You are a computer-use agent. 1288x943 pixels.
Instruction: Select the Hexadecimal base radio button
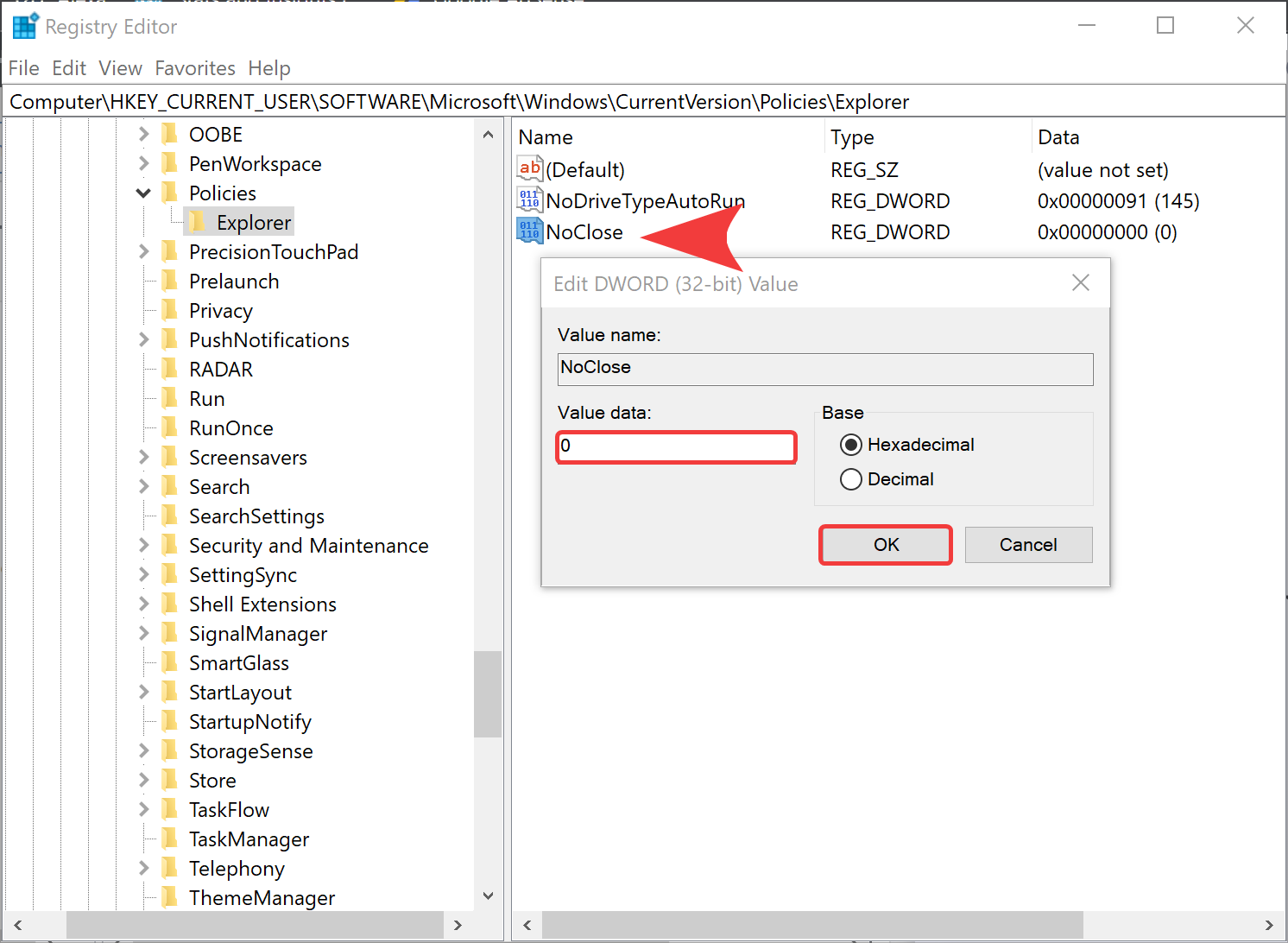[851, 445]
